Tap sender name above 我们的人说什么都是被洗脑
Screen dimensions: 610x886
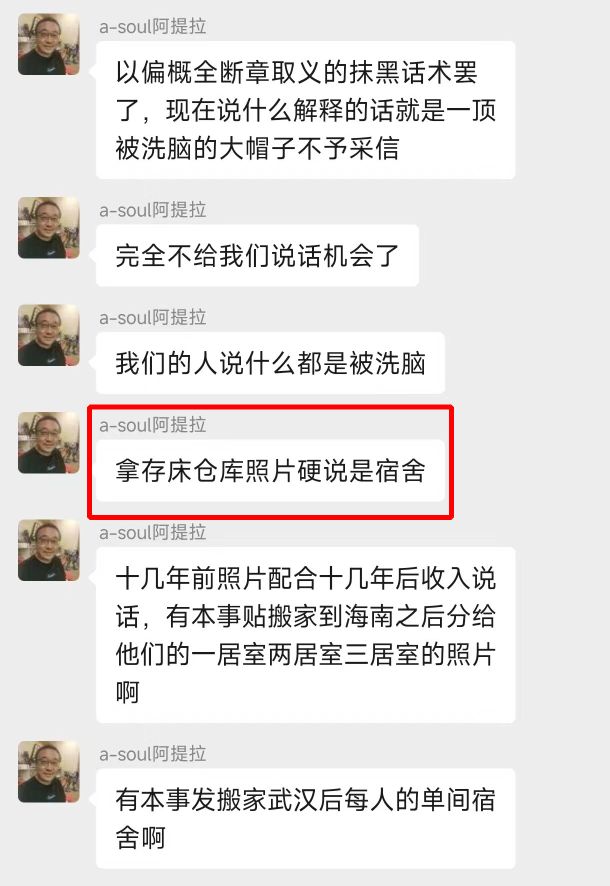pos(152,318)
